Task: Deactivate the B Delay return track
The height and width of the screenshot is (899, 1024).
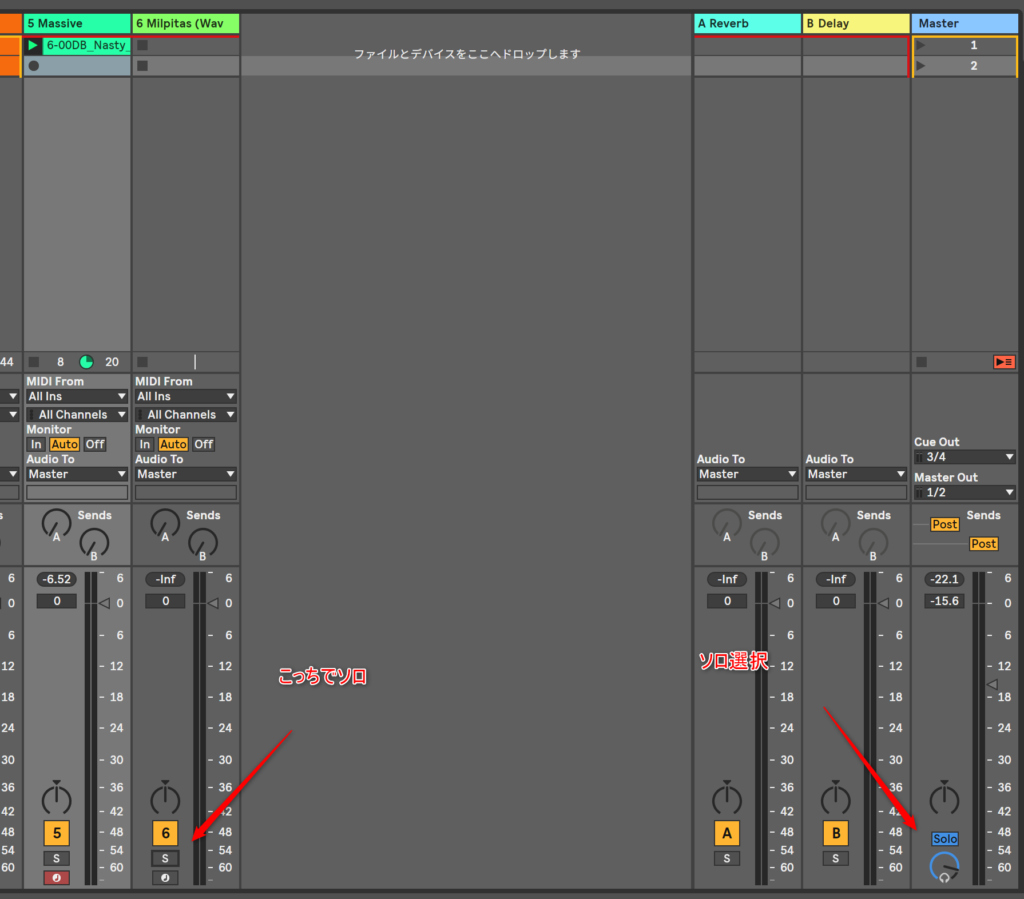Action: point(835,833)
